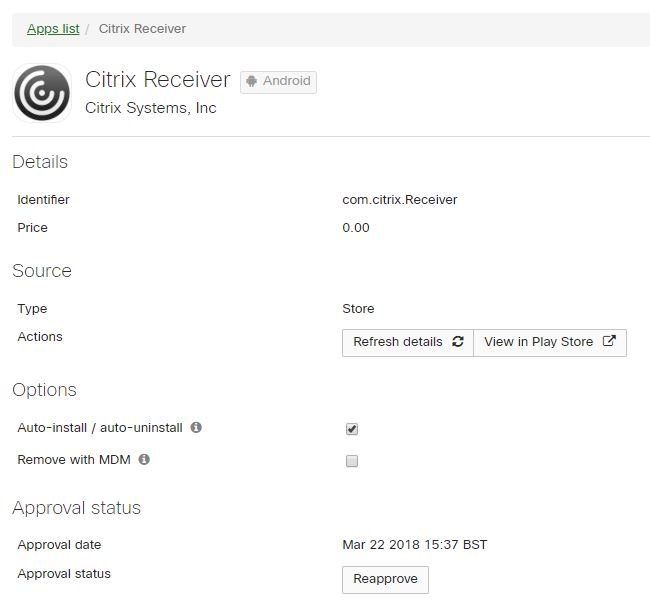Click the Android robot icon in the badge

[252, 81]
